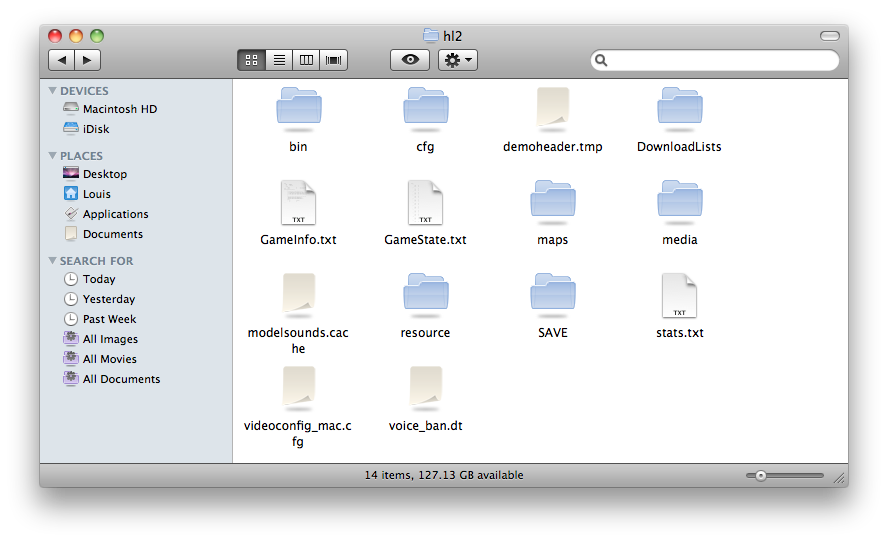Image resolution: width=888 pixels, height=542 pixels.
Task: Click inside the search field
Action: point(715,61)
